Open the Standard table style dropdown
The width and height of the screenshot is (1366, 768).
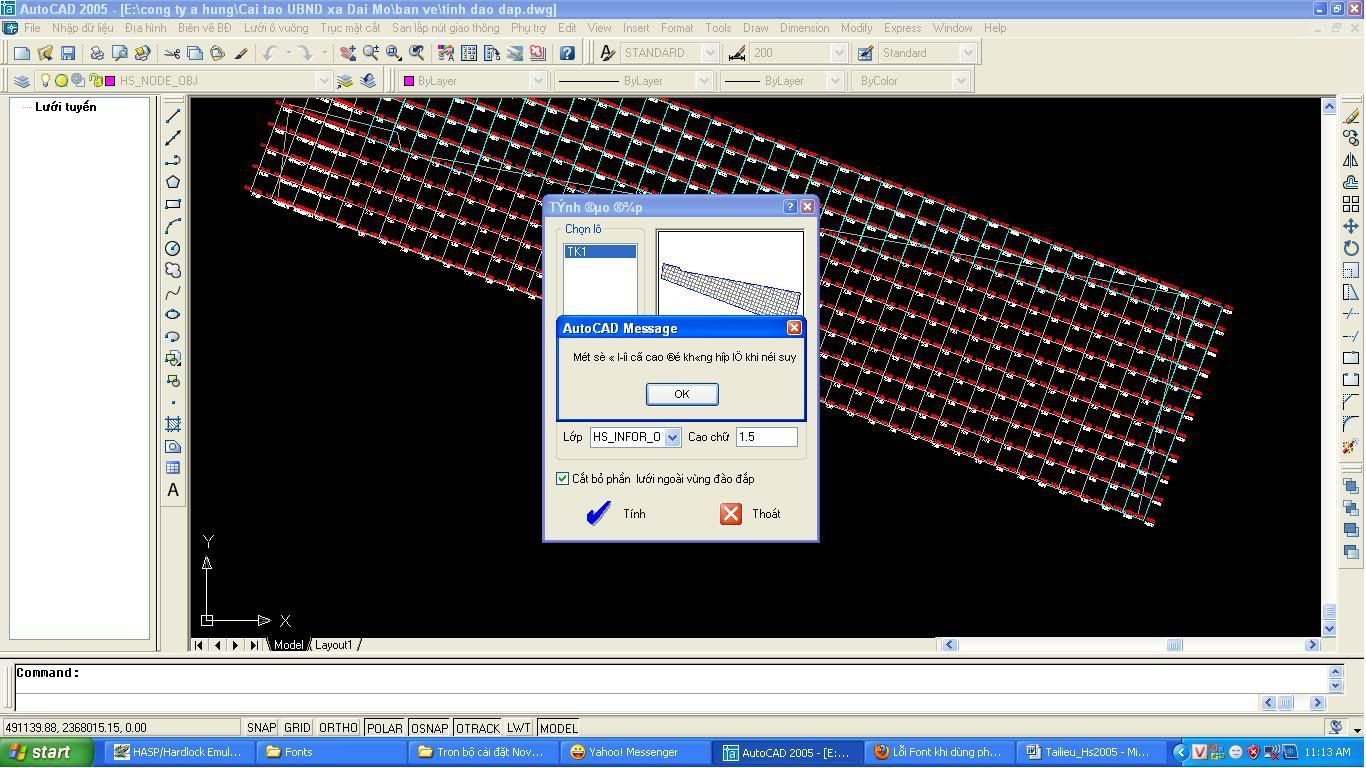[x=968, y=53]
